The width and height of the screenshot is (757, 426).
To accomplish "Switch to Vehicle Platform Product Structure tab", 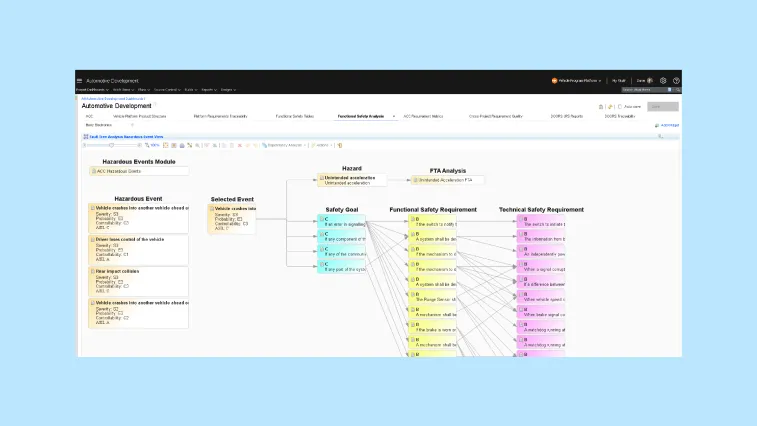I will 140,116.
